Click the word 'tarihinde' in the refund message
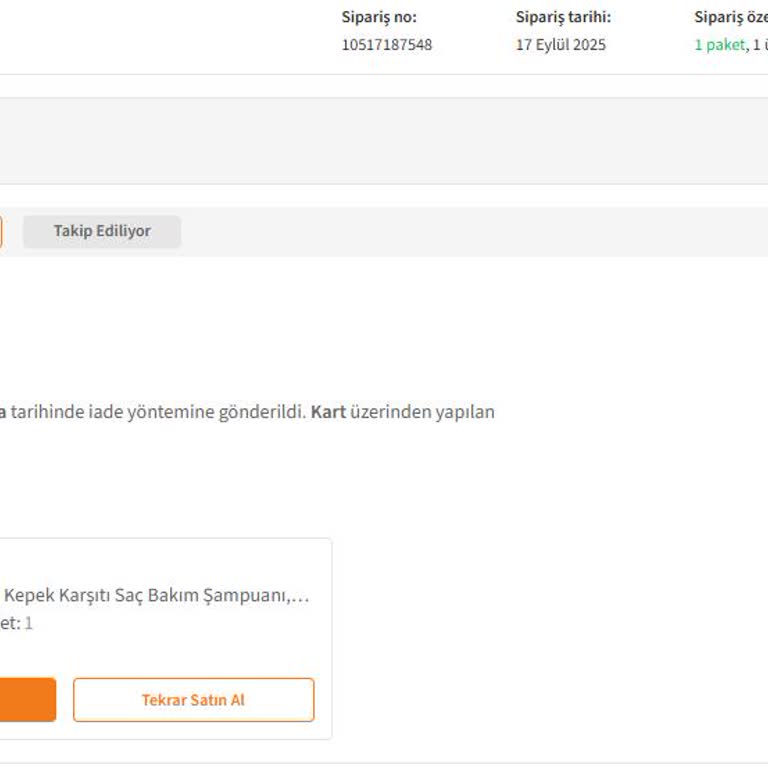This screenshot has height=768, width=768. [x=46, y=412]
